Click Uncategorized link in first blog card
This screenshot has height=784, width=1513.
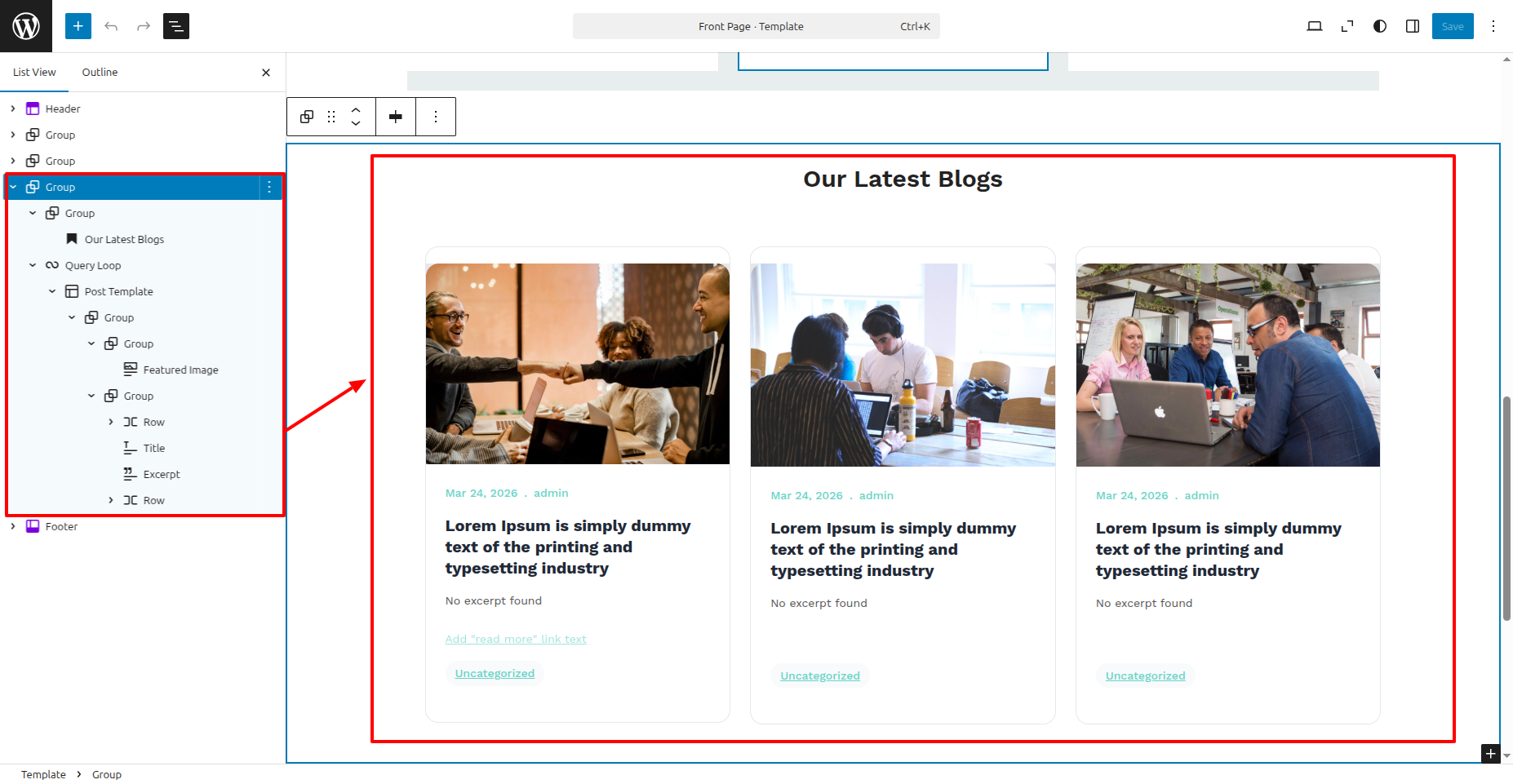pos(495,673)
